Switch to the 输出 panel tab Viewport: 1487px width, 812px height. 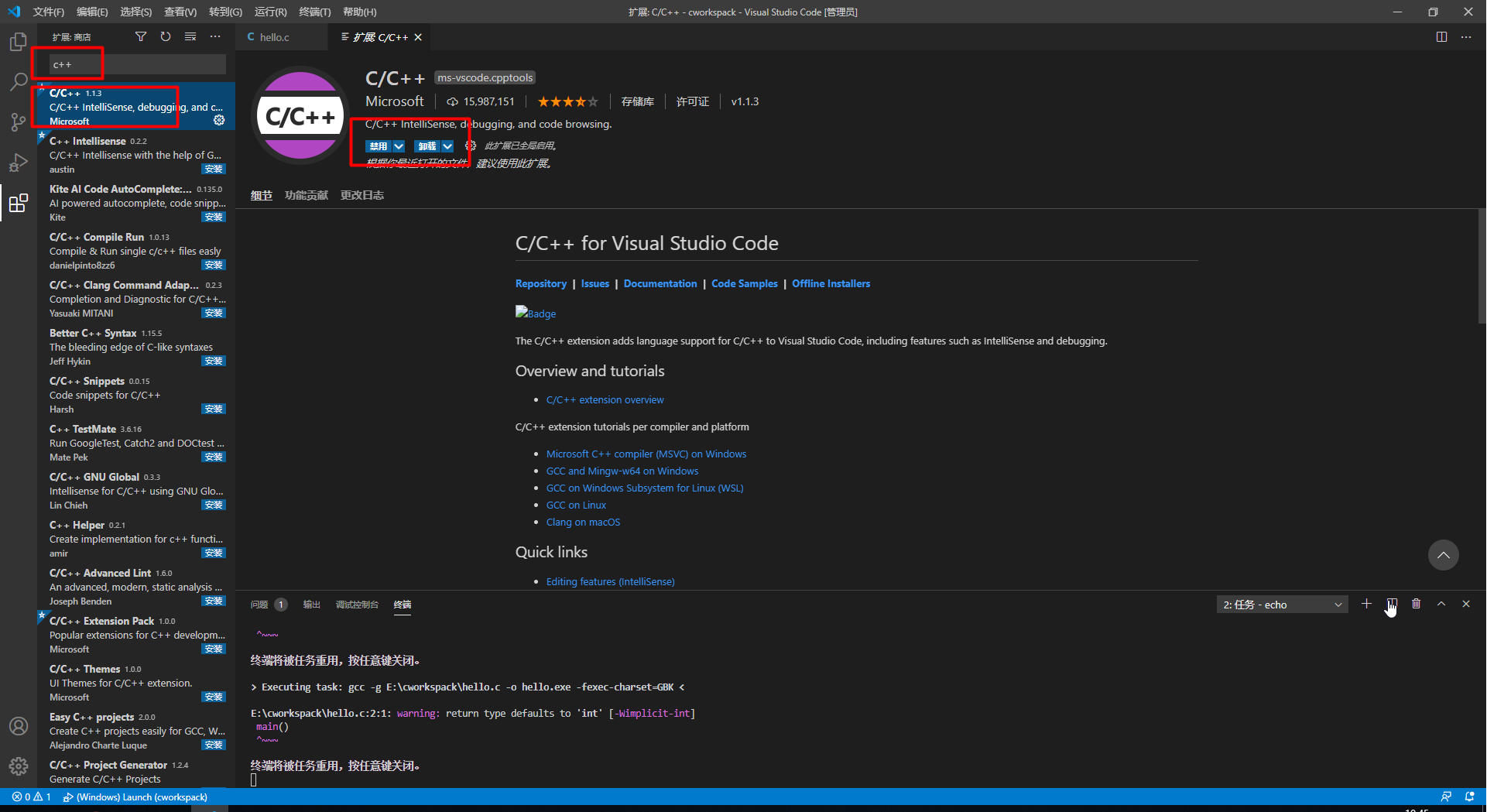click(311, 605)
